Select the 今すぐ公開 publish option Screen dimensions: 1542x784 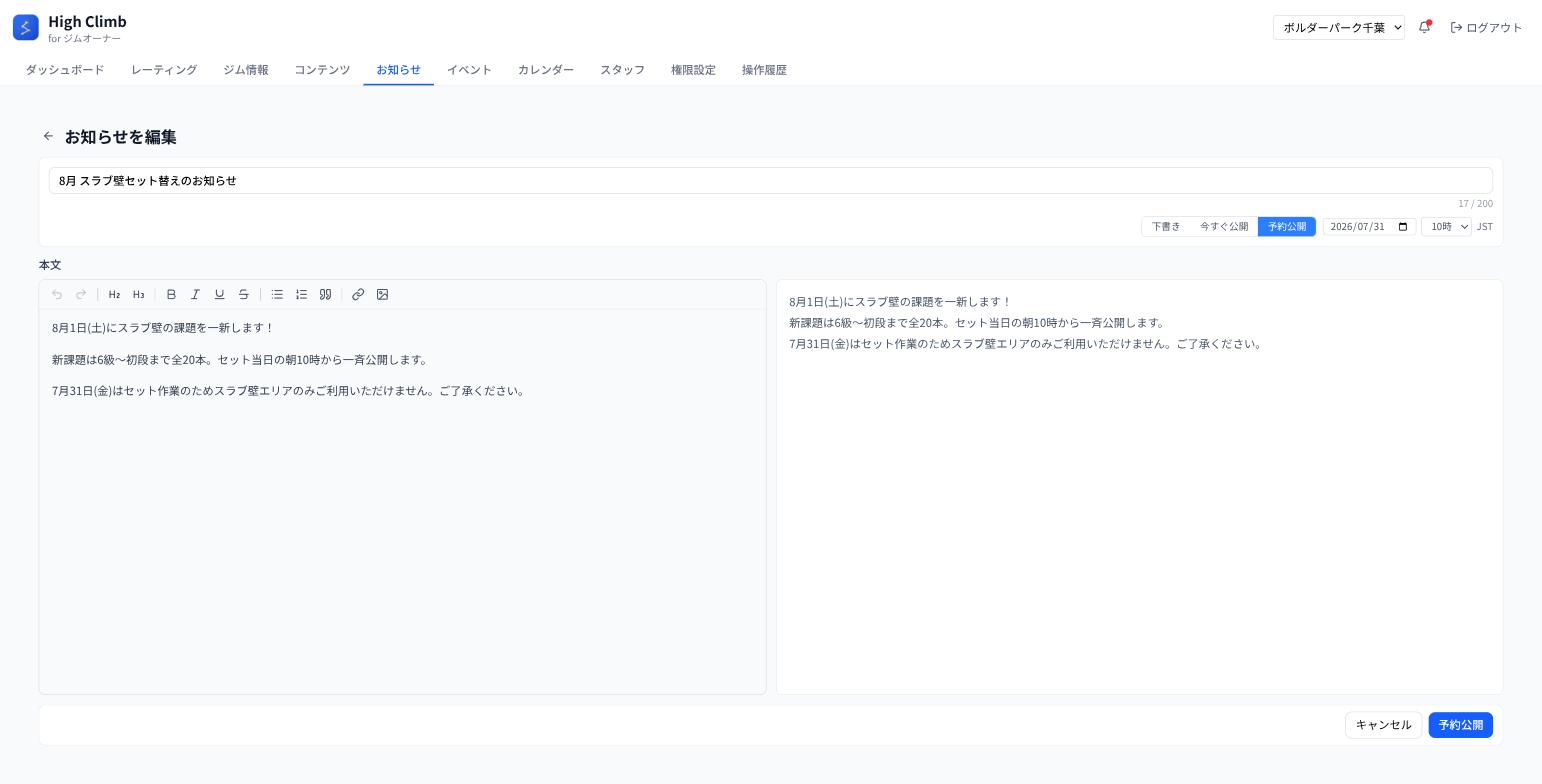coord(1224,227)
